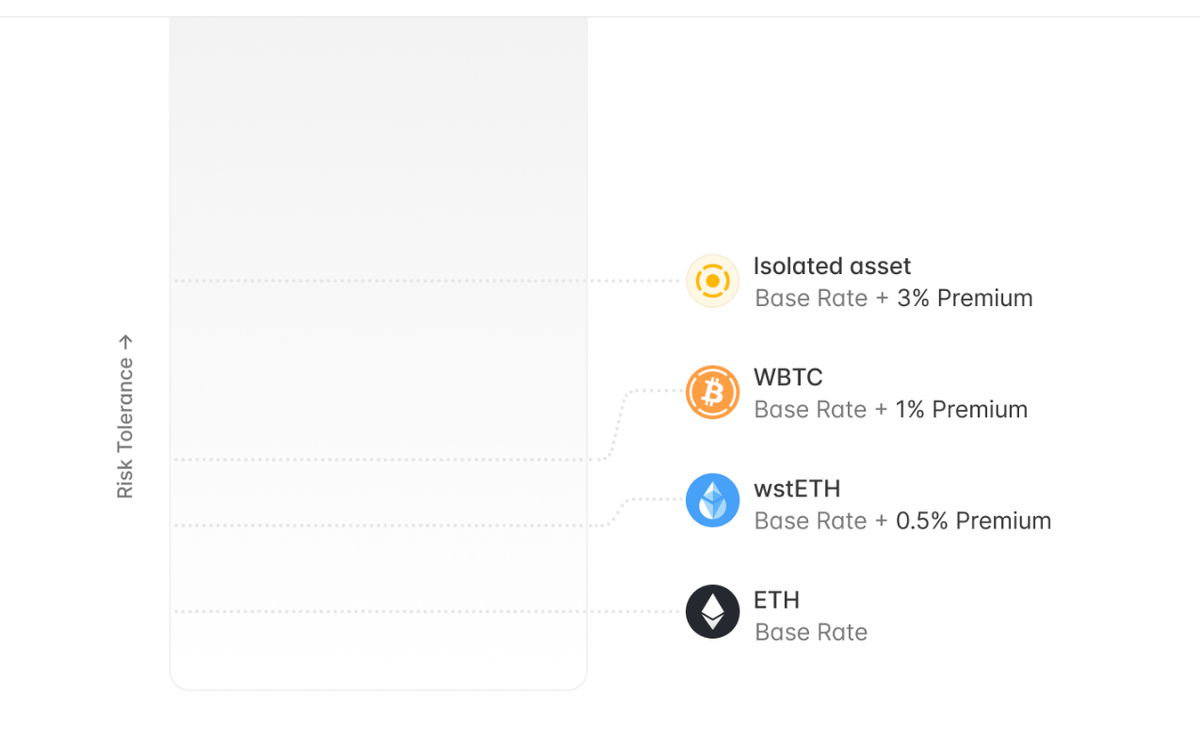Select the WBTC label text
This screenshot has height=746, width=1200.
[788, 377]
